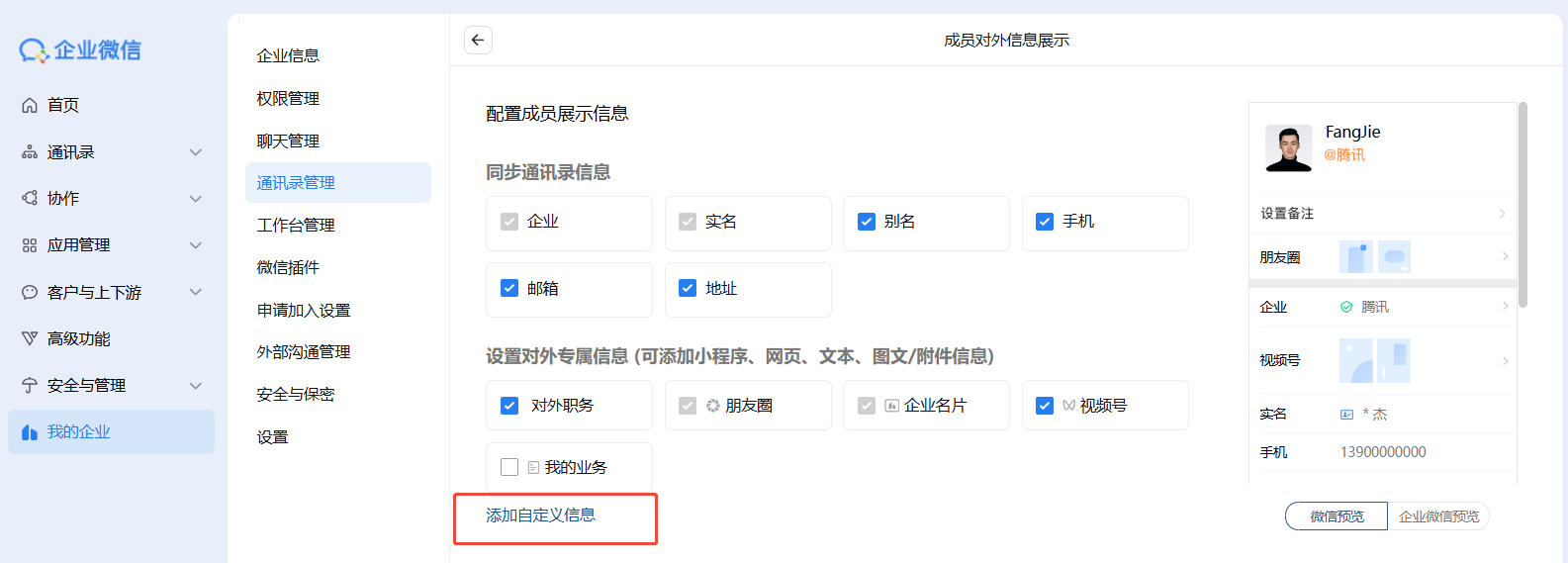Click the 客户与上下游 chat bubble icon
1568x563 pixels.
coord(30,292)
